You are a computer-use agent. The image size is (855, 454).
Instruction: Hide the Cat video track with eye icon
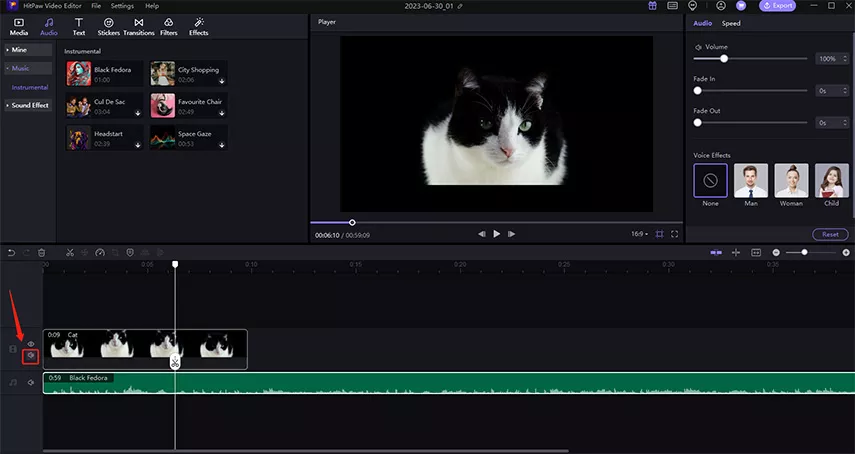31,343
